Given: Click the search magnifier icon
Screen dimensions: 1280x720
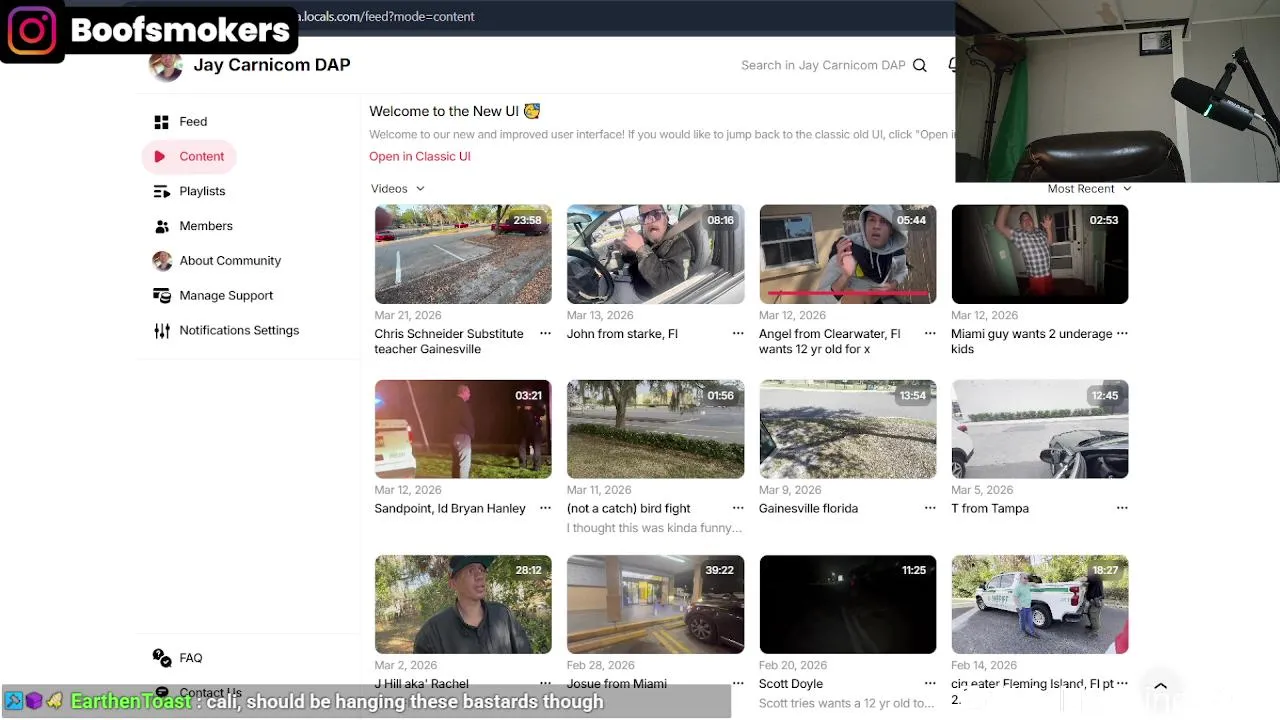Looking at the screenshot, I should tap(920, 65).
